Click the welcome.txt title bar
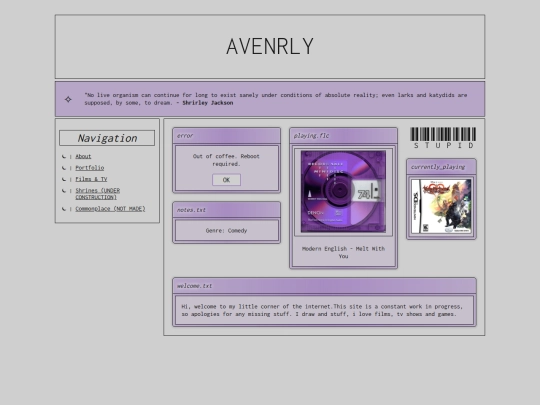 324,286
